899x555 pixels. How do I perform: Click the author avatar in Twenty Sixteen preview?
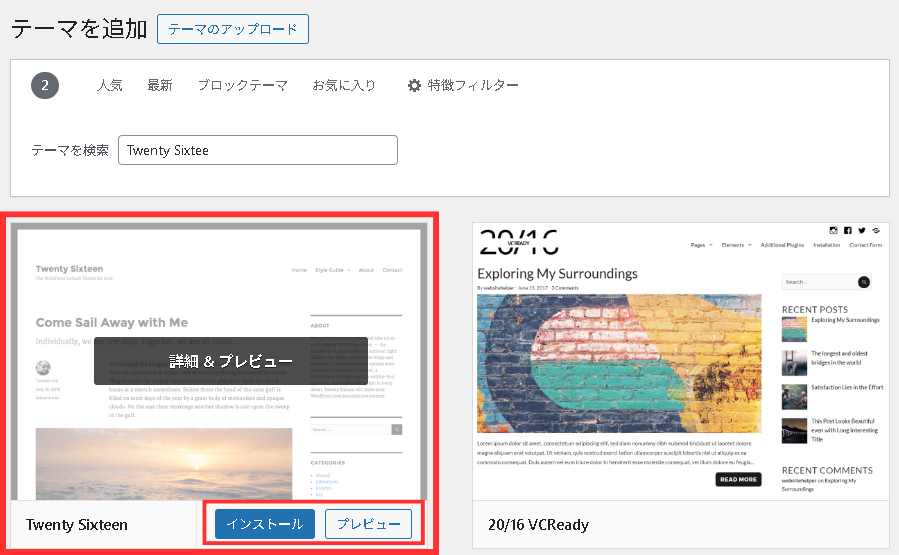(43, 368)
